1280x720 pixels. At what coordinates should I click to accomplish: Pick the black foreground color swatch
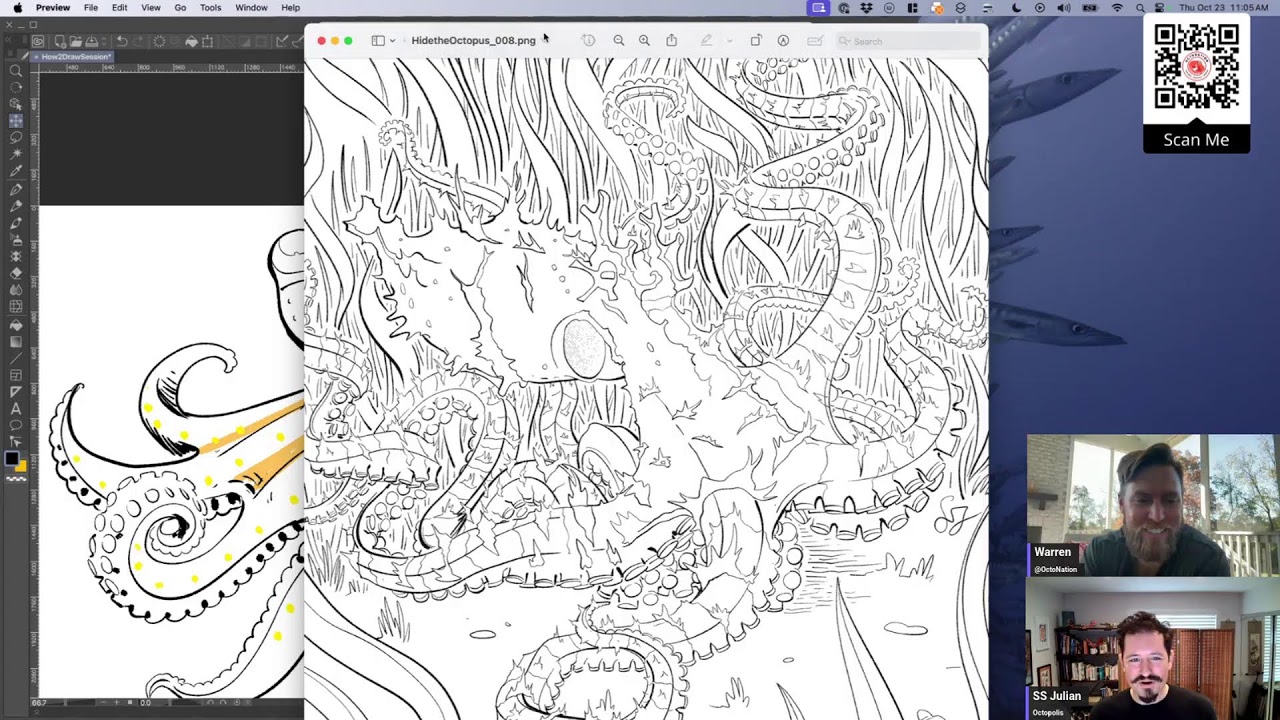(11, 459)
